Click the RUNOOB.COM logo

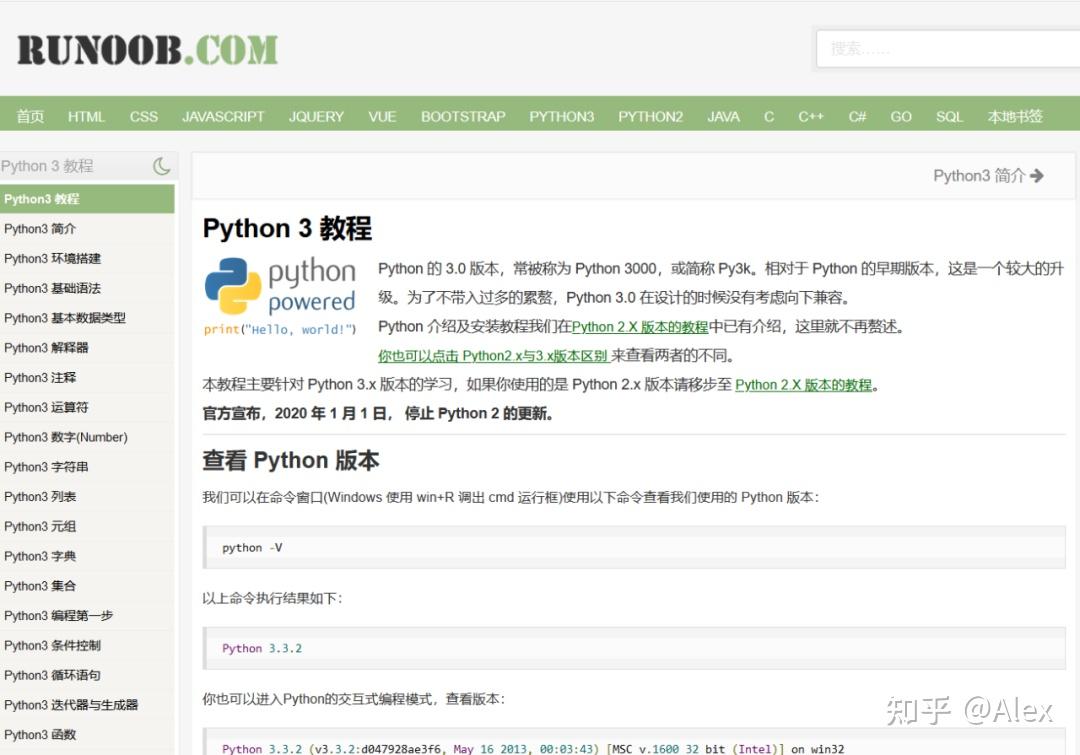tap(146, 48)
